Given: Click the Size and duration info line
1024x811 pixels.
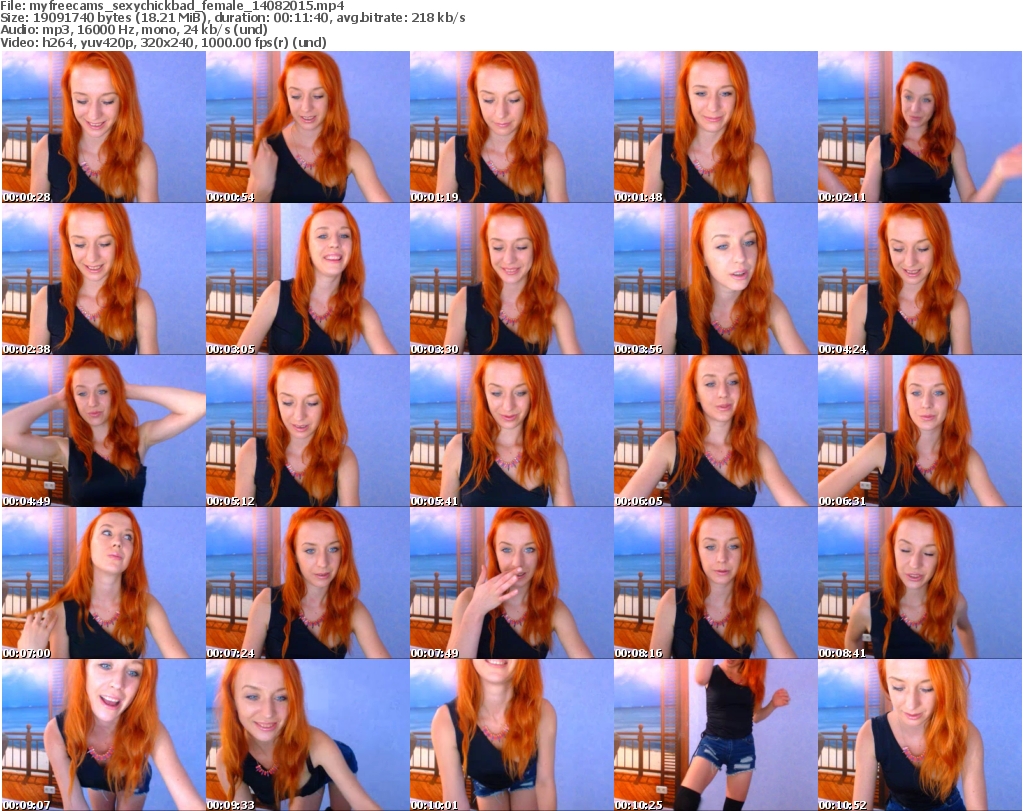Looking at the screenshot, I should pyautogui.click(x=232, y=18).
